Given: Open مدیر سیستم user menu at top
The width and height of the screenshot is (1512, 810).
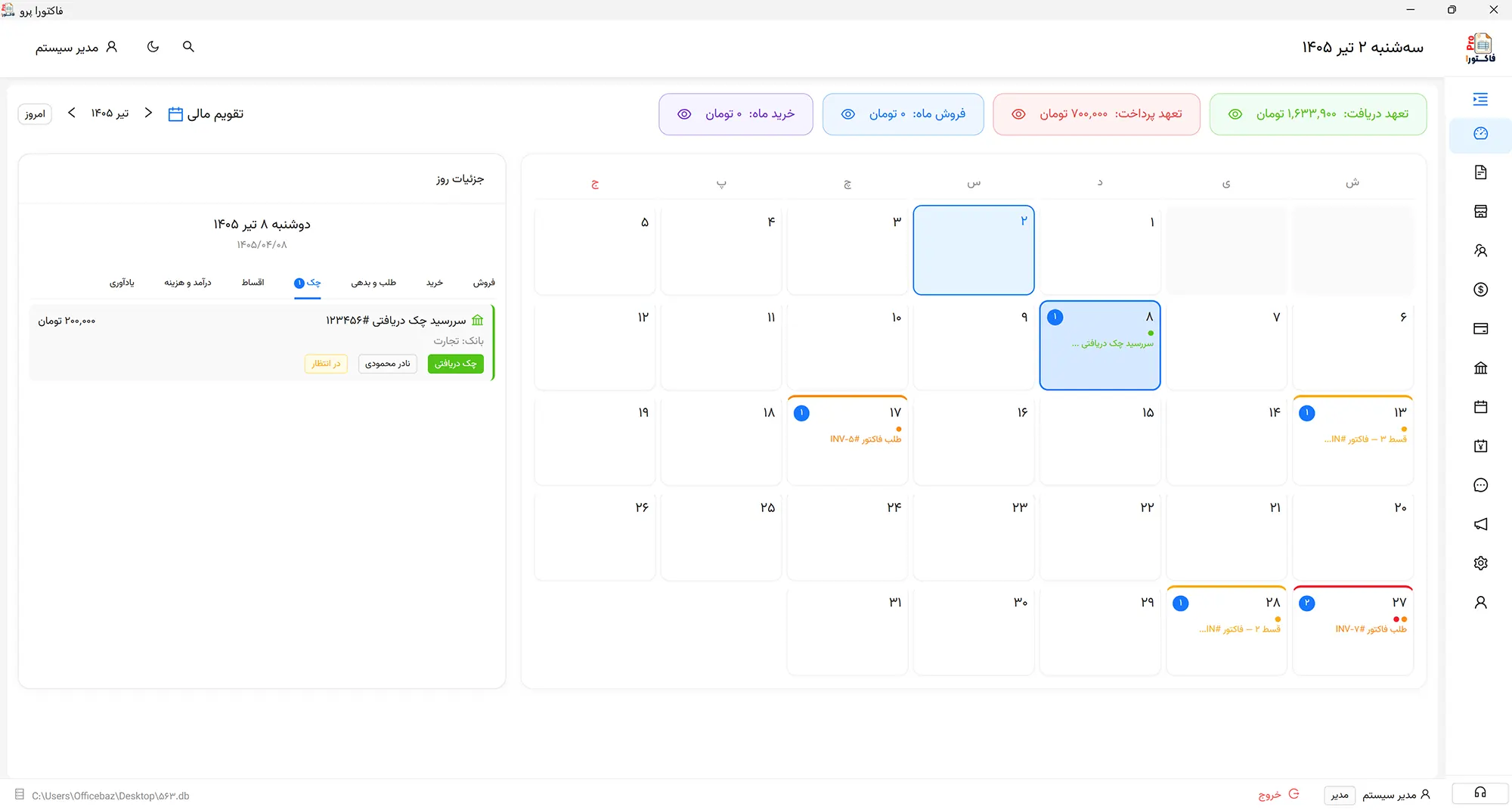Looking at the screenshot, I should (x=76, y=47).
